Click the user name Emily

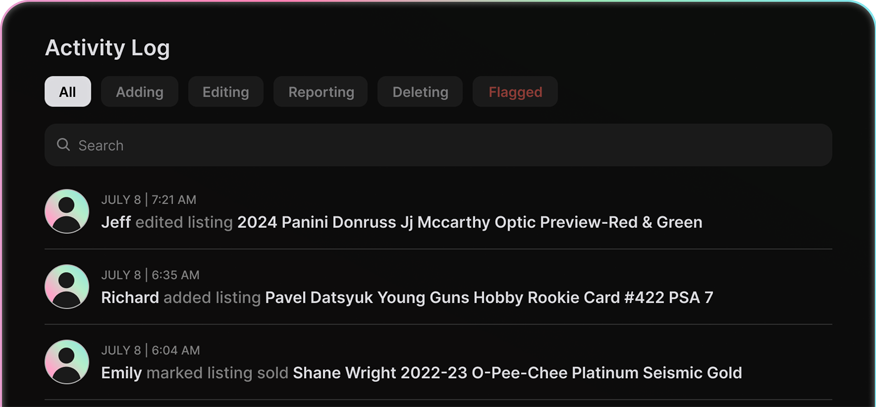pyautogui.click(x=121, y=373)
